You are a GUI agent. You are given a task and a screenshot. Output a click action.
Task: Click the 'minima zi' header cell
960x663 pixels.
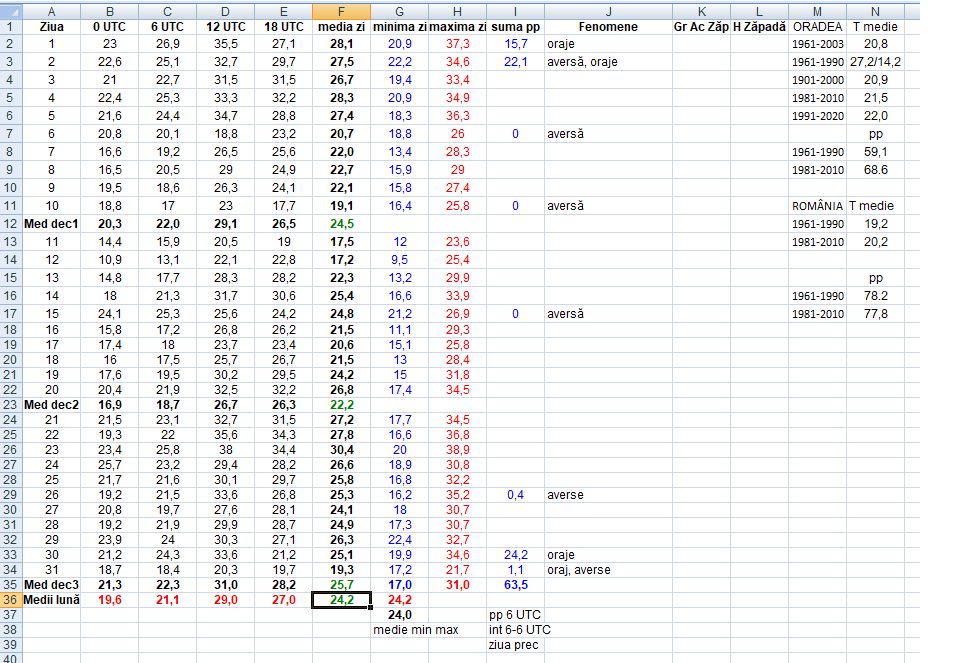399,27
